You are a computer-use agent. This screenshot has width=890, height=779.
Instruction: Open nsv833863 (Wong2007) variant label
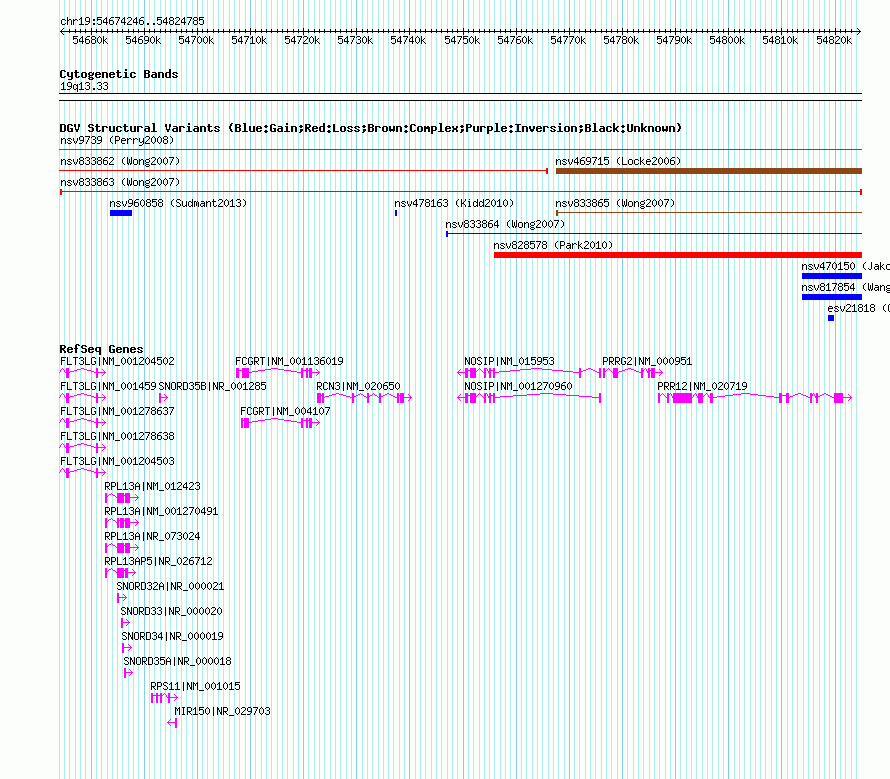pos(120,182)
